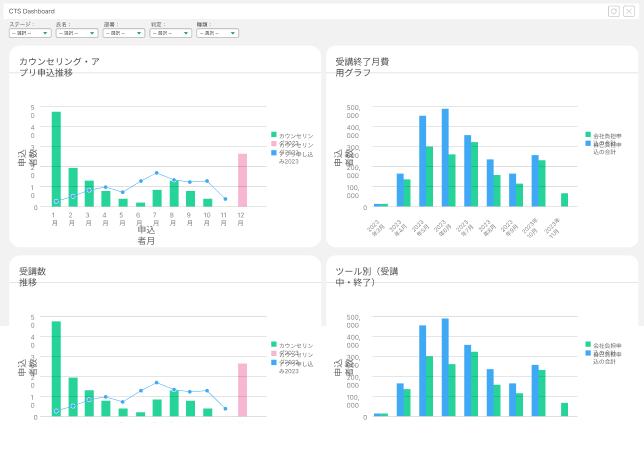Close the CTS Dashboard window

click(x=629, y=11)
